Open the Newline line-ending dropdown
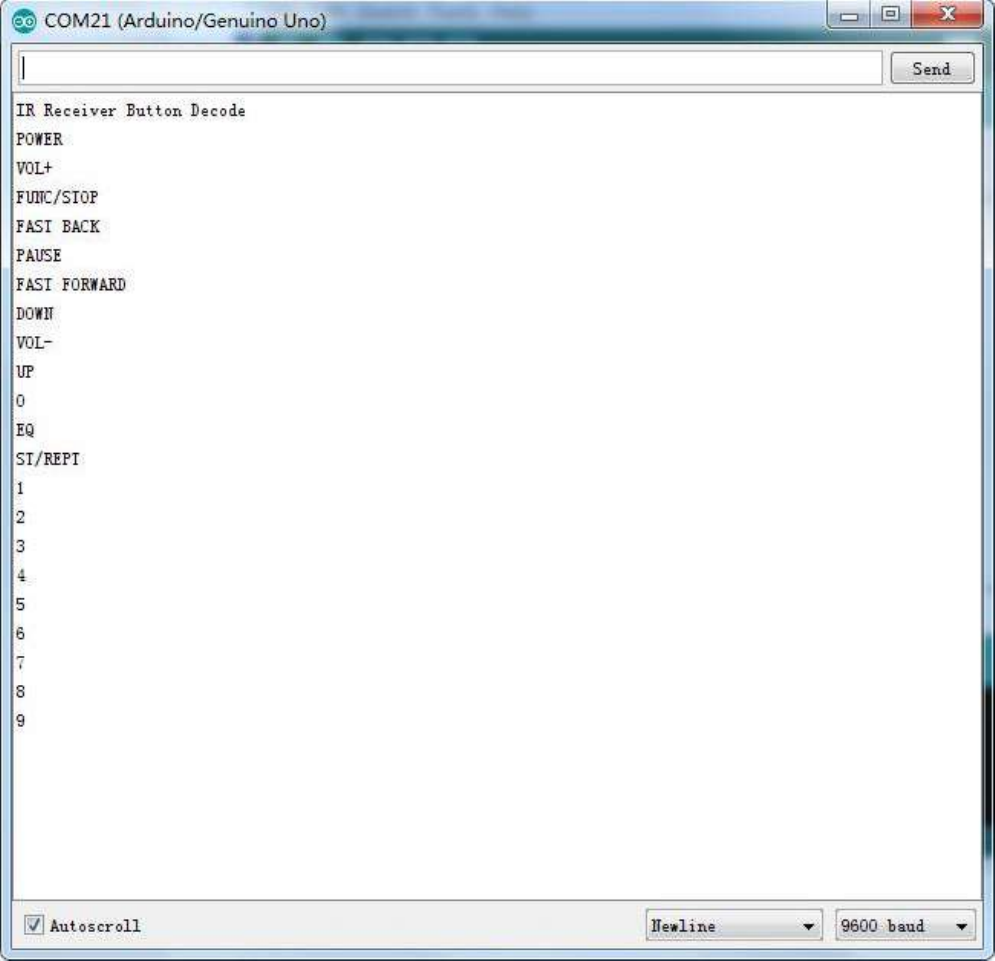 [x=734, y=925]
